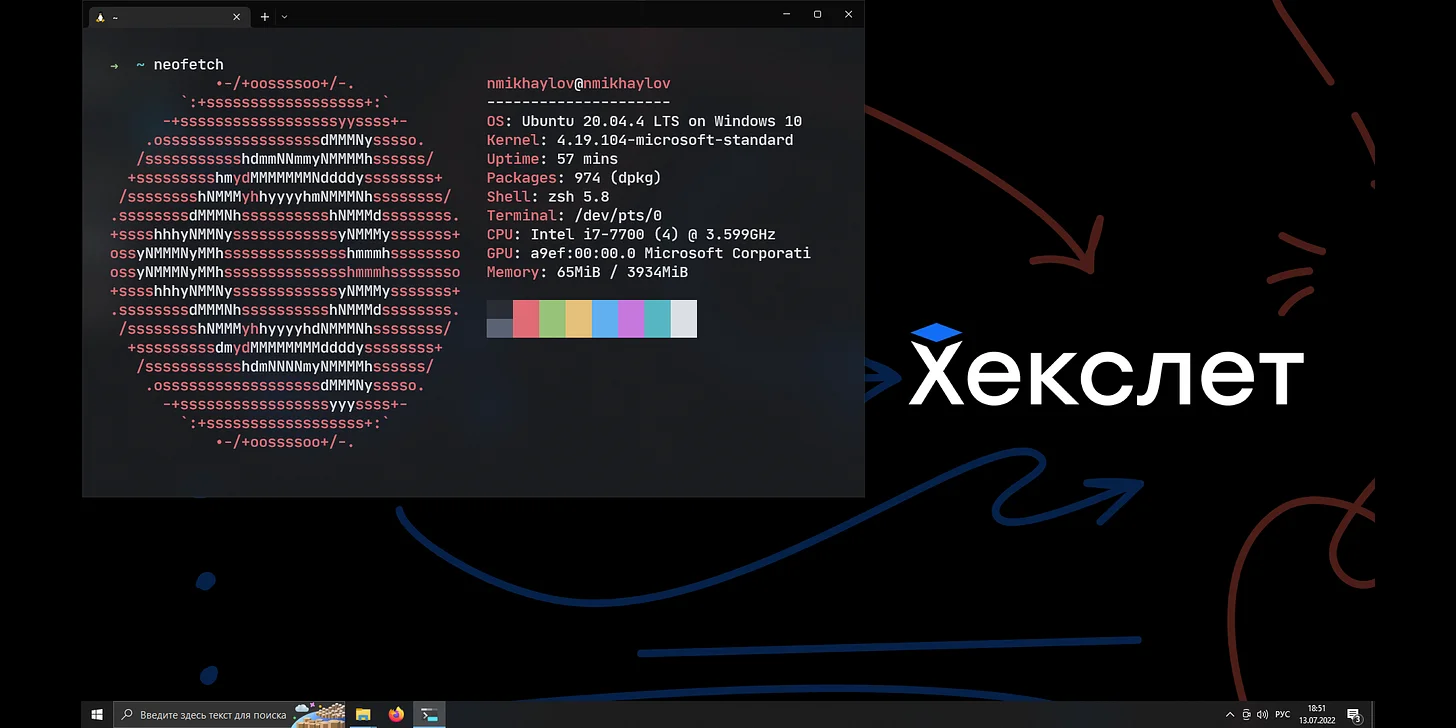Viewport: 1456px width, 728px height.
Task: Launch Firefox from the taskbar
Action: pyautogui.click(x=396, y=714)
